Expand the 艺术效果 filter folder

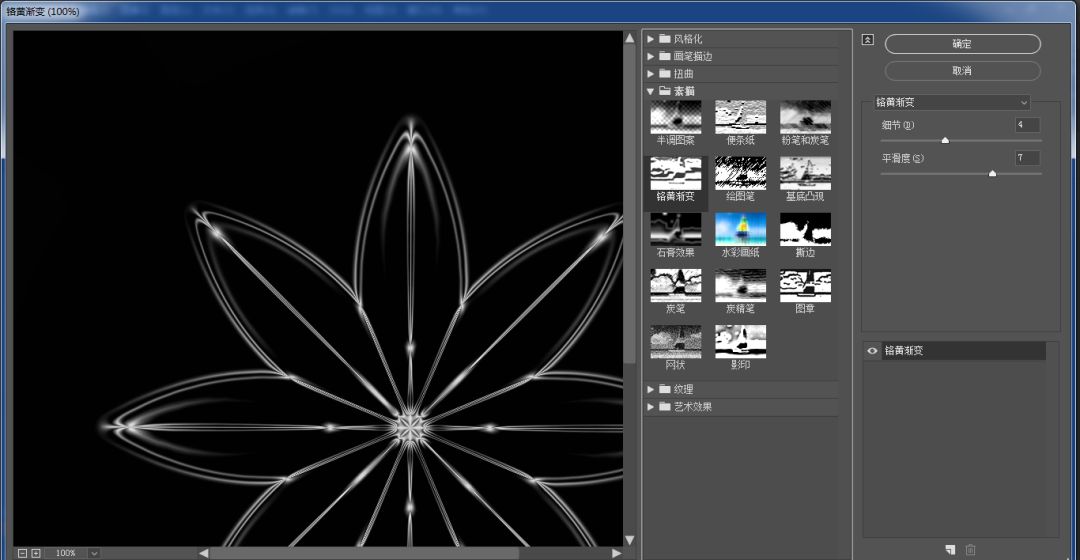click(x=651, y=407)
